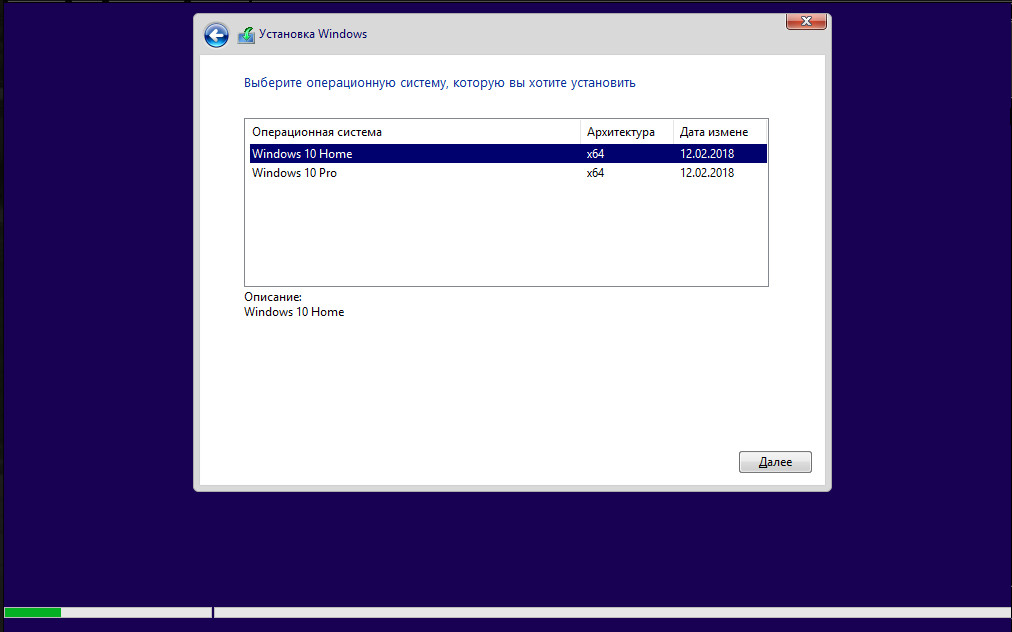
Task: Close the Установка Windows dialog
Action: click(806, 21)
